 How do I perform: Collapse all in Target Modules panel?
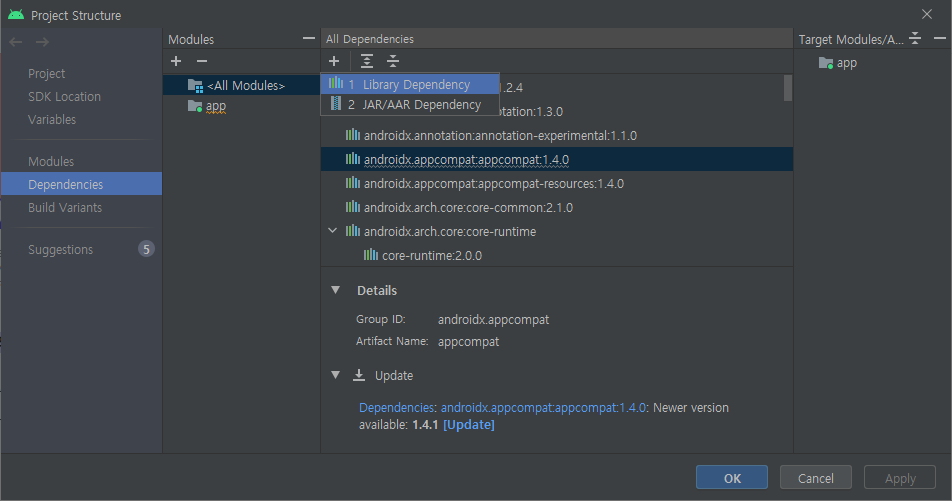point(915,38)
